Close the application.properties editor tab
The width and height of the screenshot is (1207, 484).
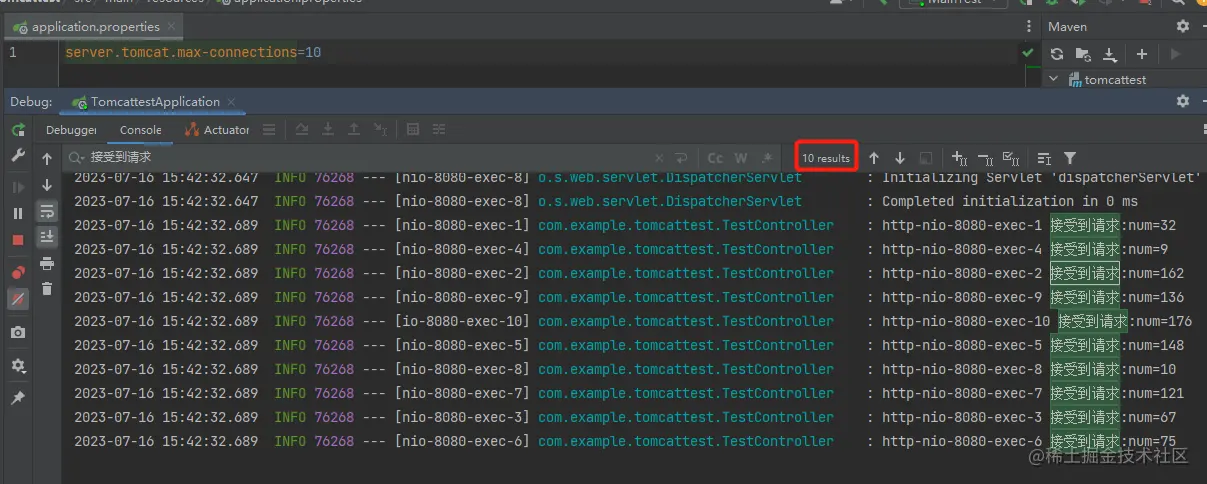[171, 27]
